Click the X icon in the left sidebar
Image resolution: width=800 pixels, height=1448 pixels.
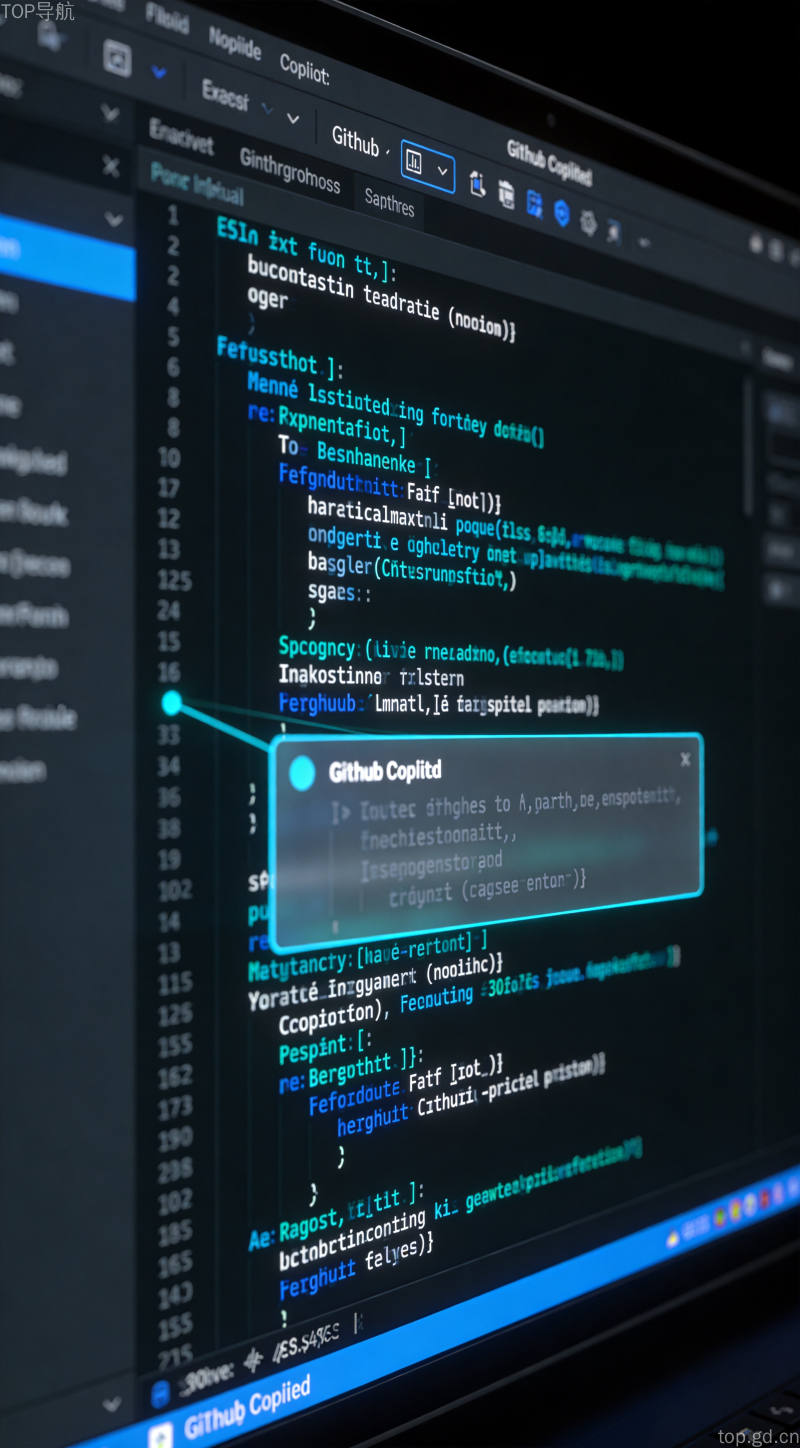[x=111, y=166]
